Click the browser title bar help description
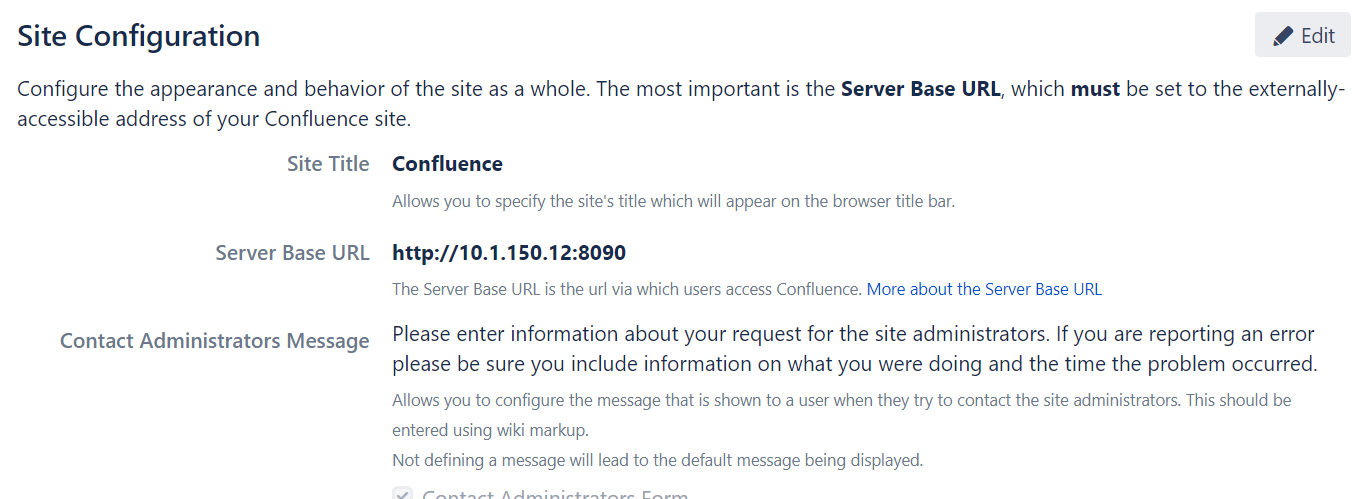The image size is (1360, 499). coord(673,202)
